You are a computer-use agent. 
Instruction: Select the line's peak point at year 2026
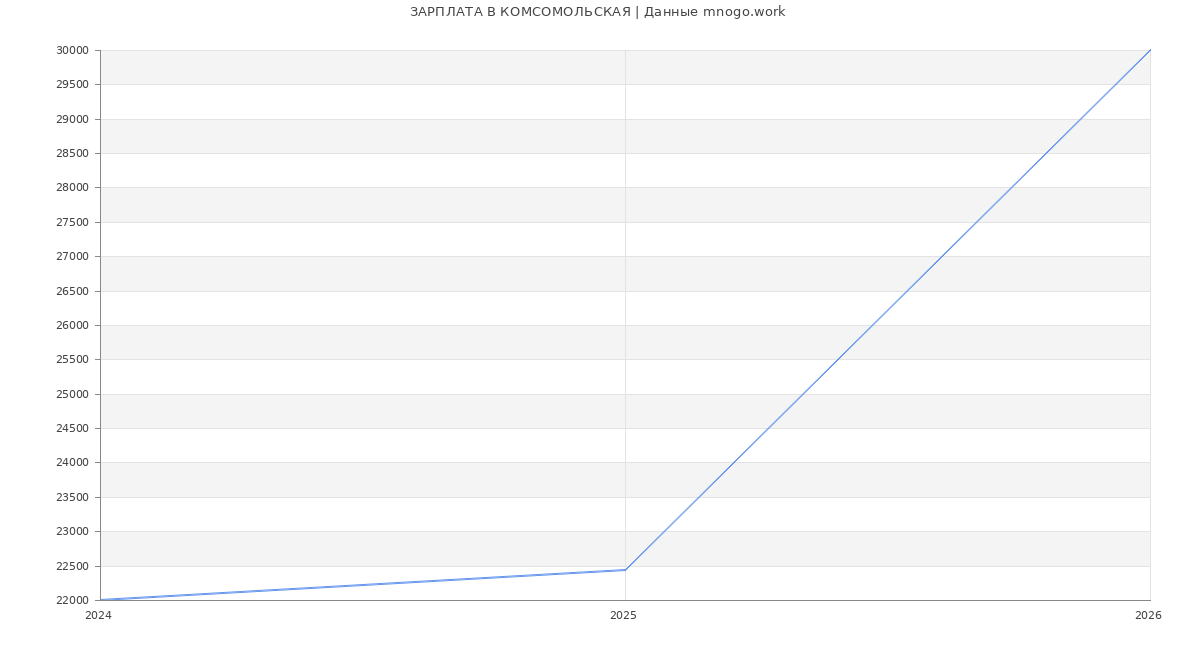pos(1150,50)
